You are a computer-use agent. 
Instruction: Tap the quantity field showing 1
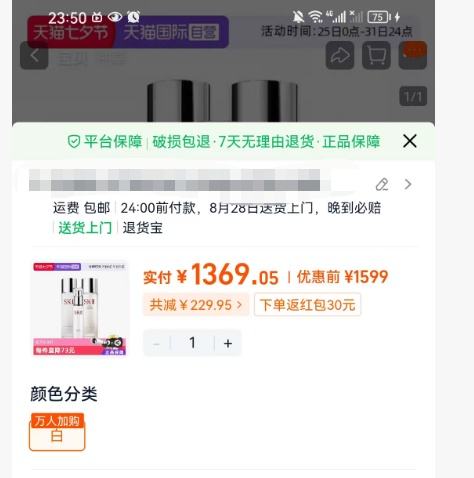[x=192, y=343]
